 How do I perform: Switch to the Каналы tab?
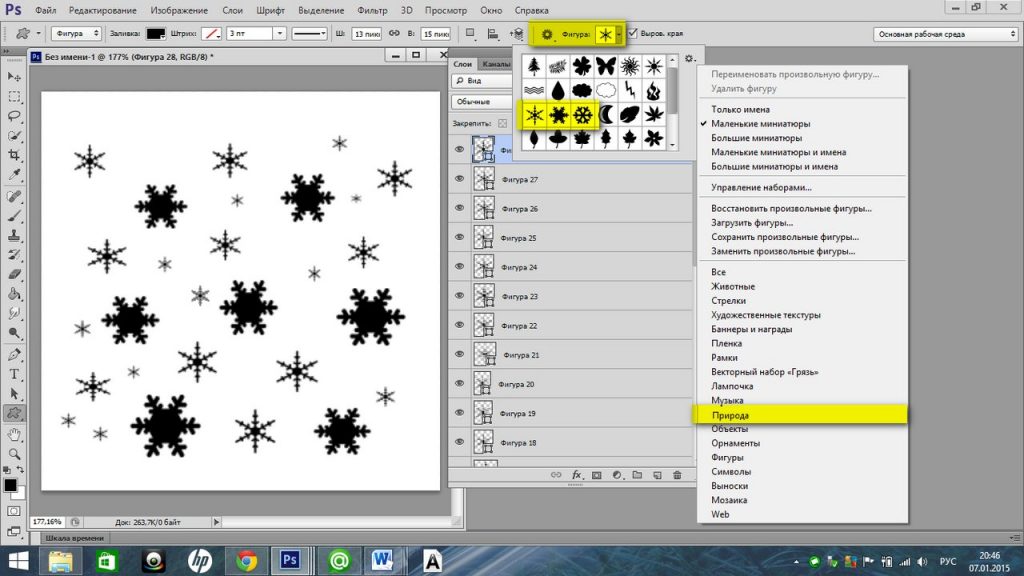[x=496, y=64]
